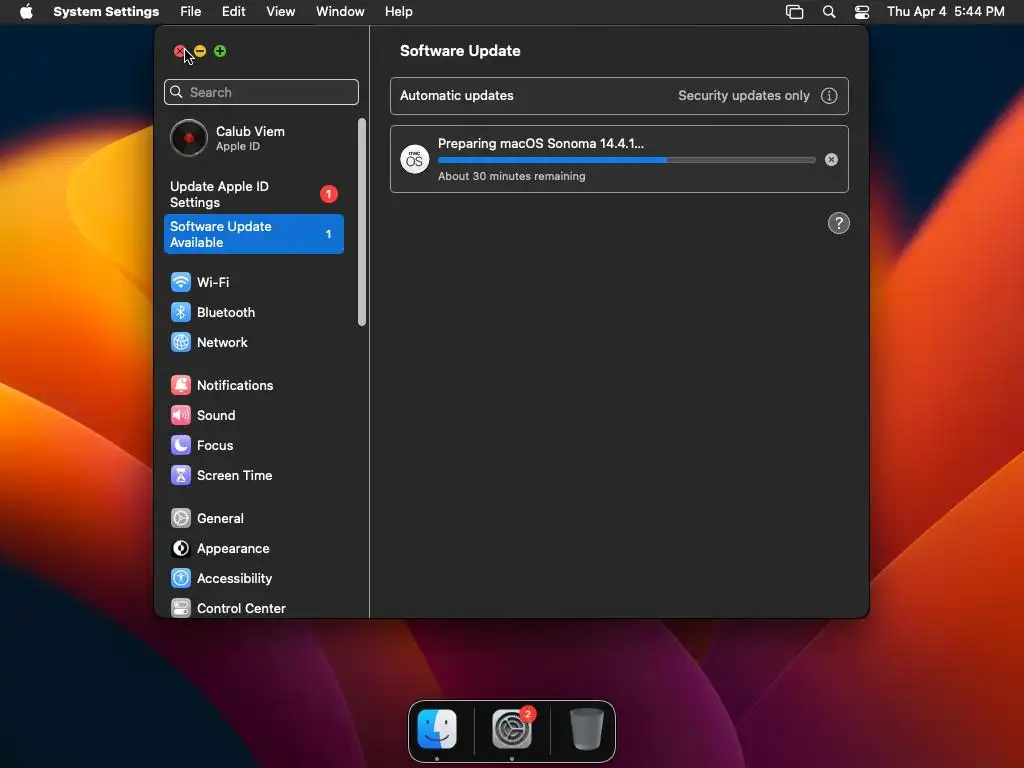Open the View menu
1024x768 pixels.
point(281,12)
